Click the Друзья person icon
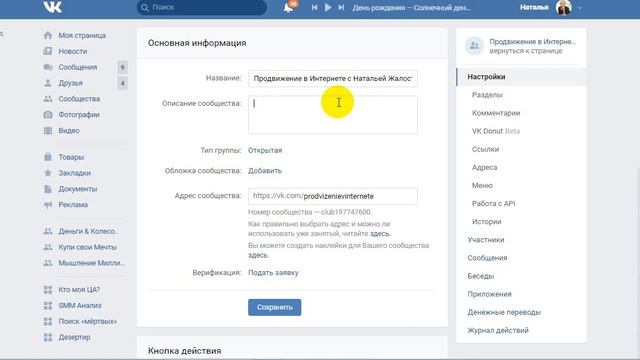 coord(48,83)
